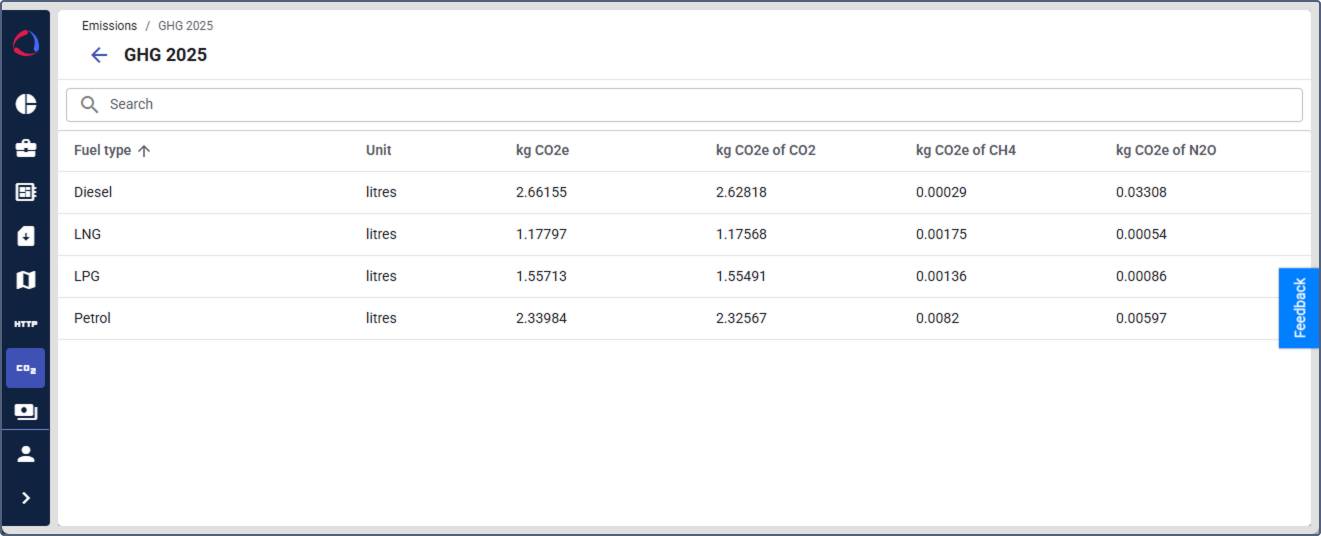The image size is (1321, 536).
Task: Open the HTTP section in sidebar
Action: 26,324
